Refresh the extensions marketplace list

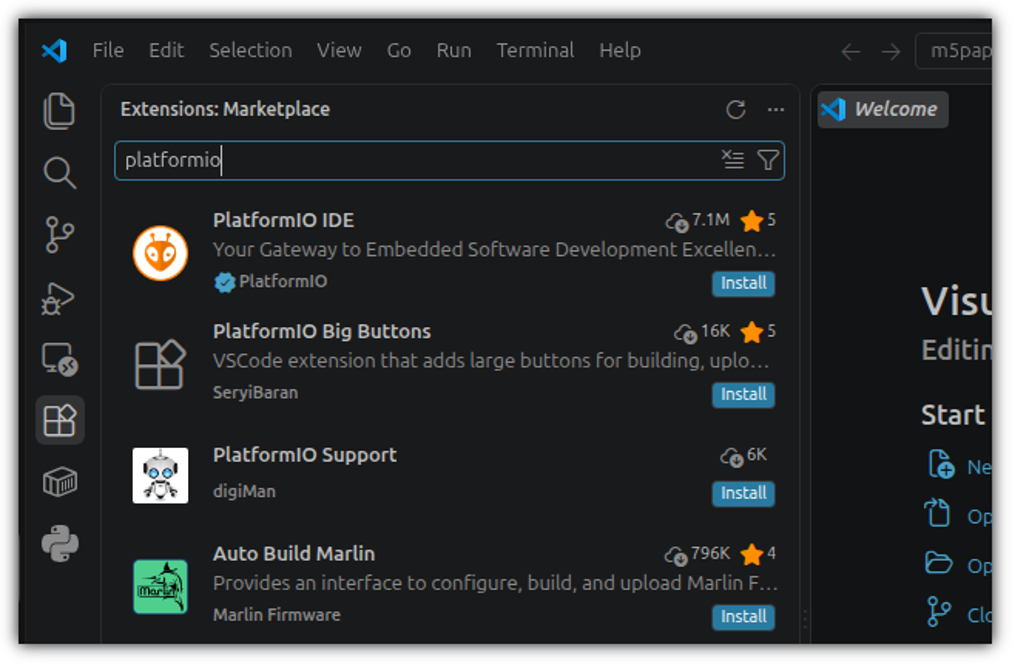coord(736,109)
